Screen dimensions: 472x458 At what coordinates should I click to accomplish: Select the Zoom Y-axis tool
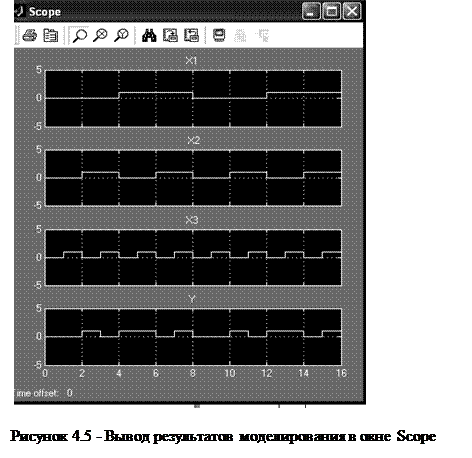121,35
